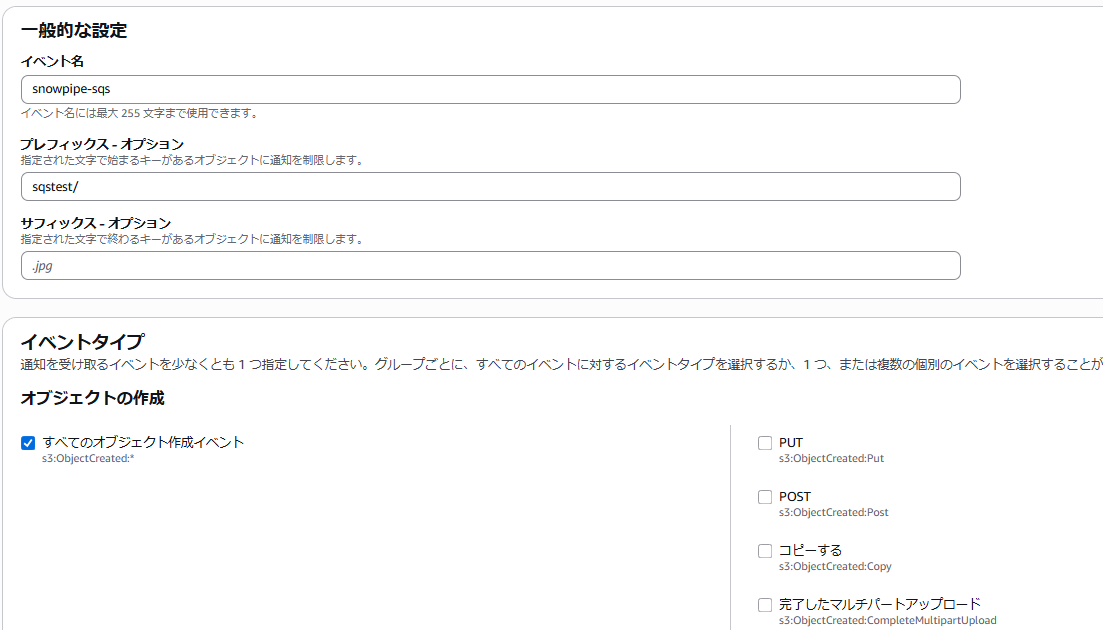Click the s3:ObjectCreated:* text
The image size is (1103, 630).
coord(88,458)
